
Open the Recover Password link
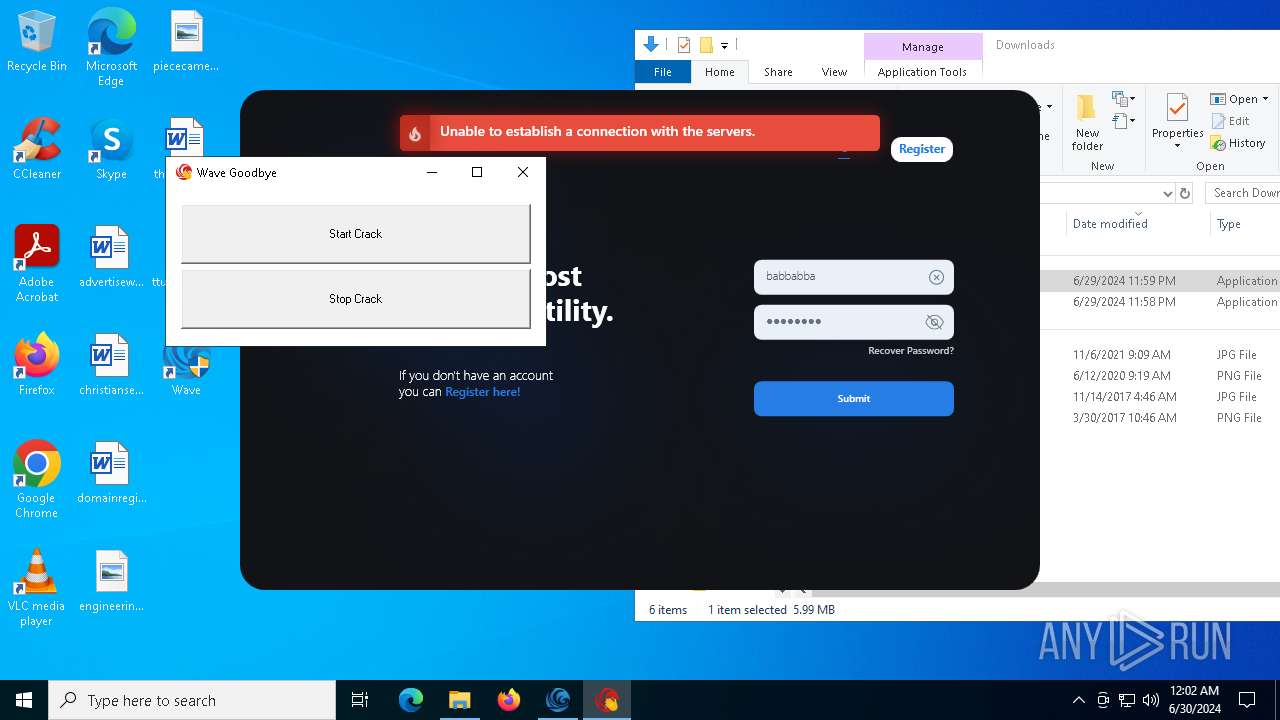tap(910, 351)
